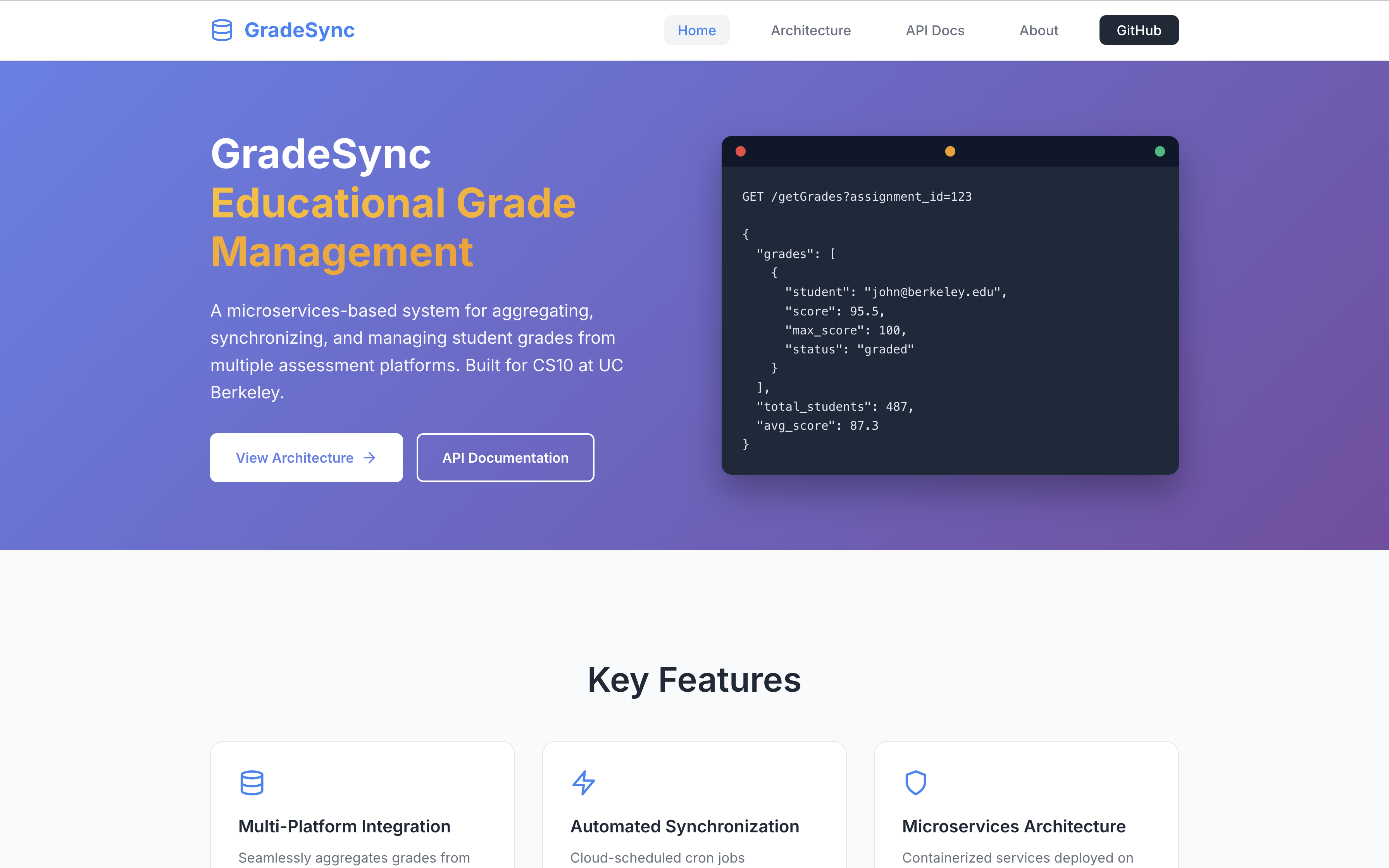Click "Seamlessly aggregates grades from" card text
This screenshot has height=868, width=1389.
tap(354, 858)
